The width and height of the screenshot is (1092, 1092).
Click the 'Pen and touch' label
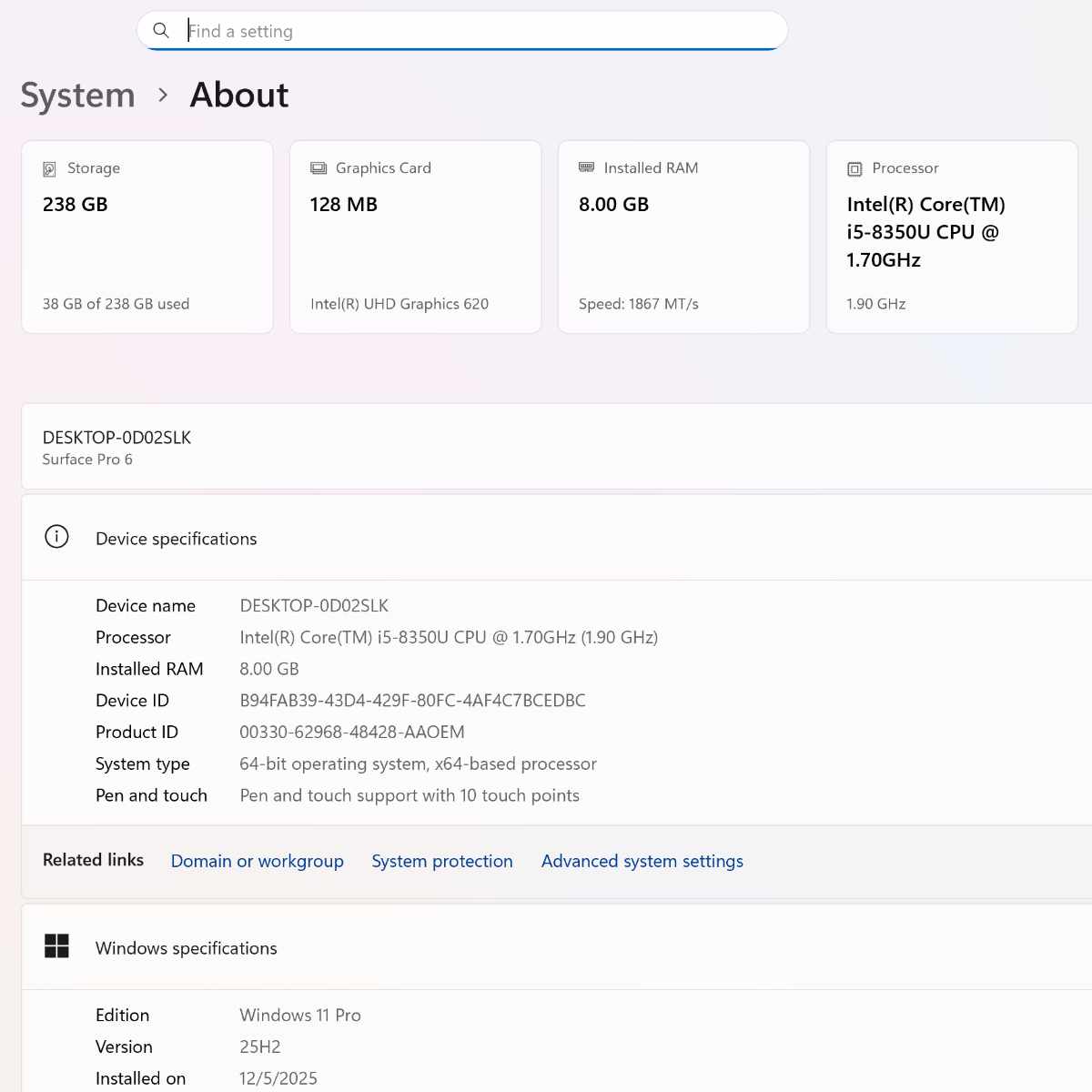pyautogui.click(x=151, y=795)
